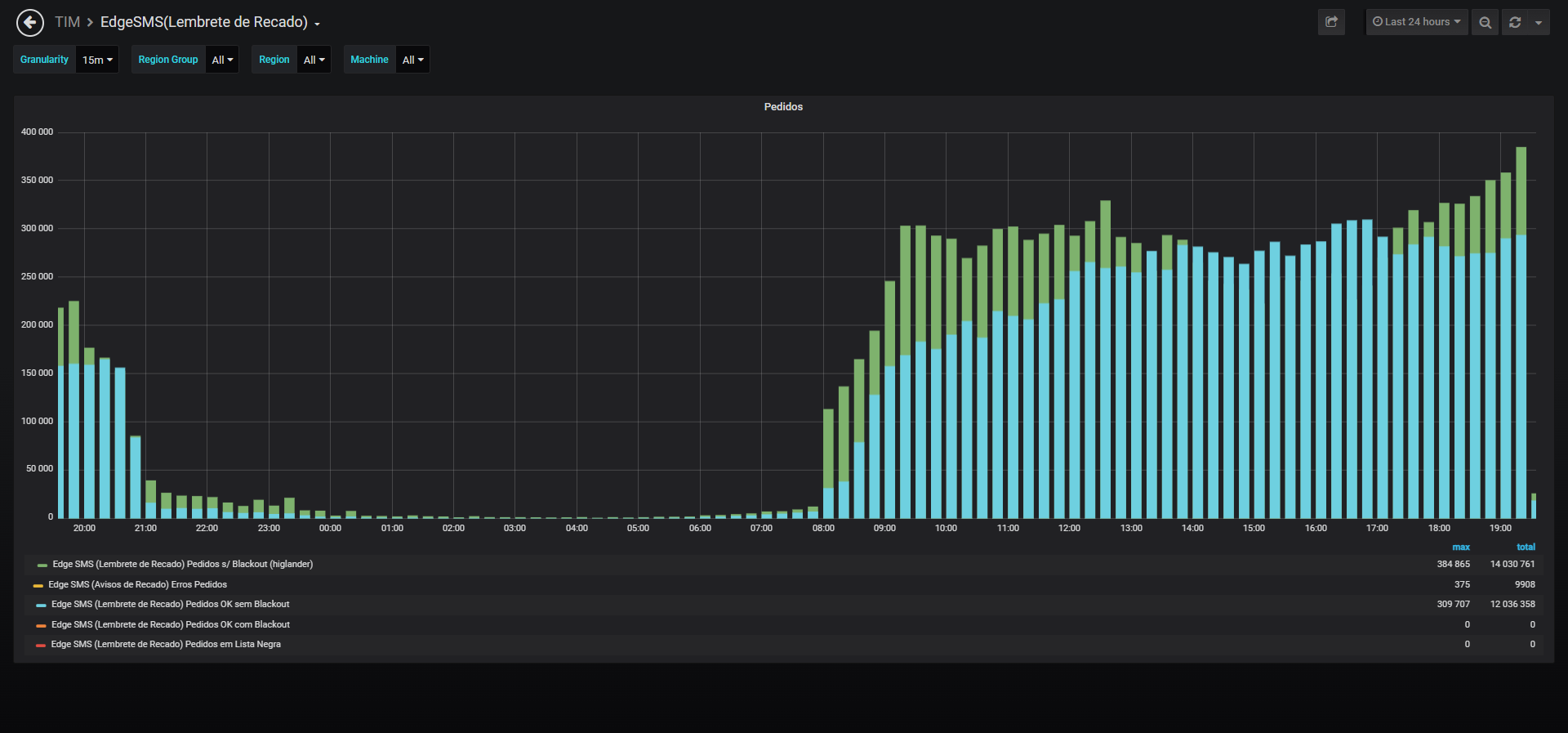This screenshot has height=733, width=1568.
Task: Click the Pedidos panel title
Action: [783, 107]
